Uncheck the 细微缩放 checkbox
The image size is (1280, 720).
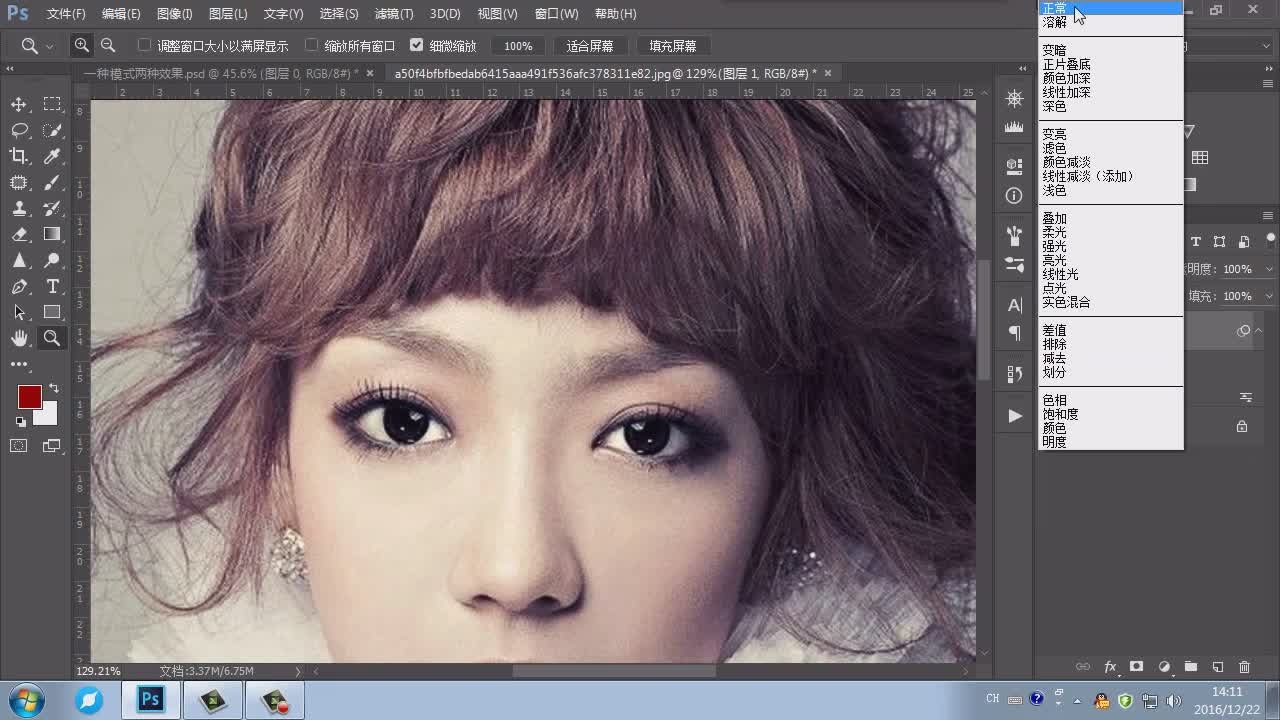pyautogui.click(x=417, y=45)
